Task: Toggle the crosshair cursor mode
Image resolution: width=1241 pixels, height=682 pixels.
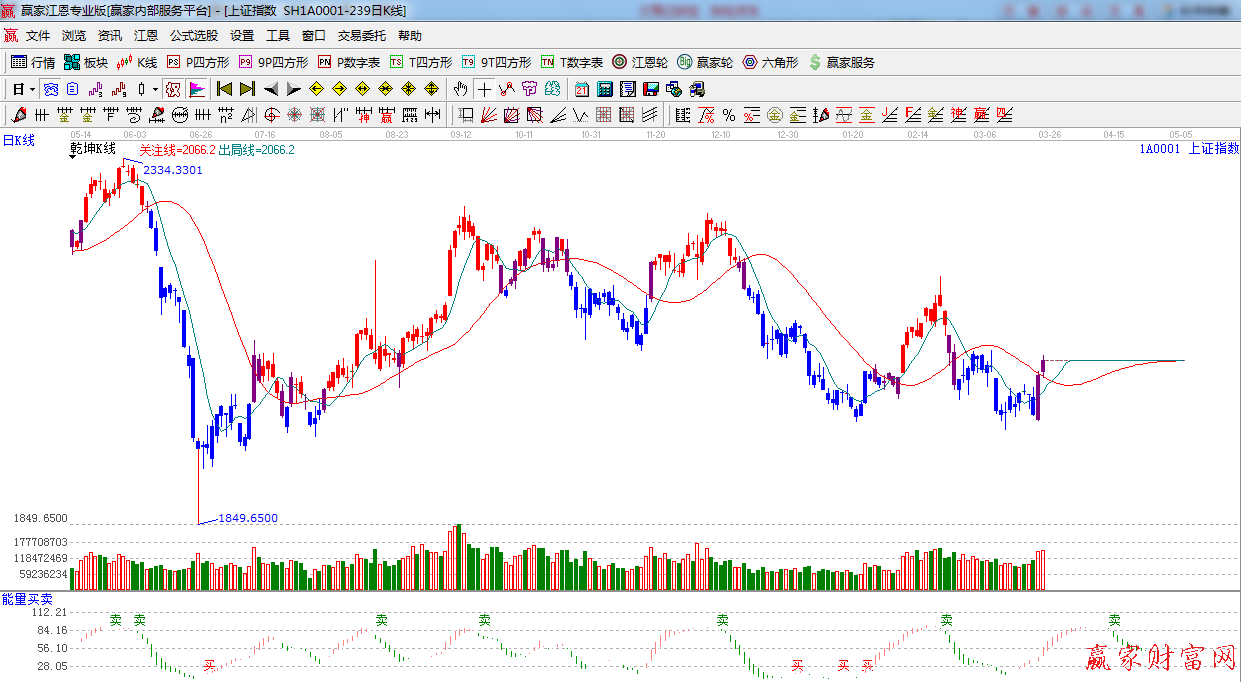Action: click(484, 89)
